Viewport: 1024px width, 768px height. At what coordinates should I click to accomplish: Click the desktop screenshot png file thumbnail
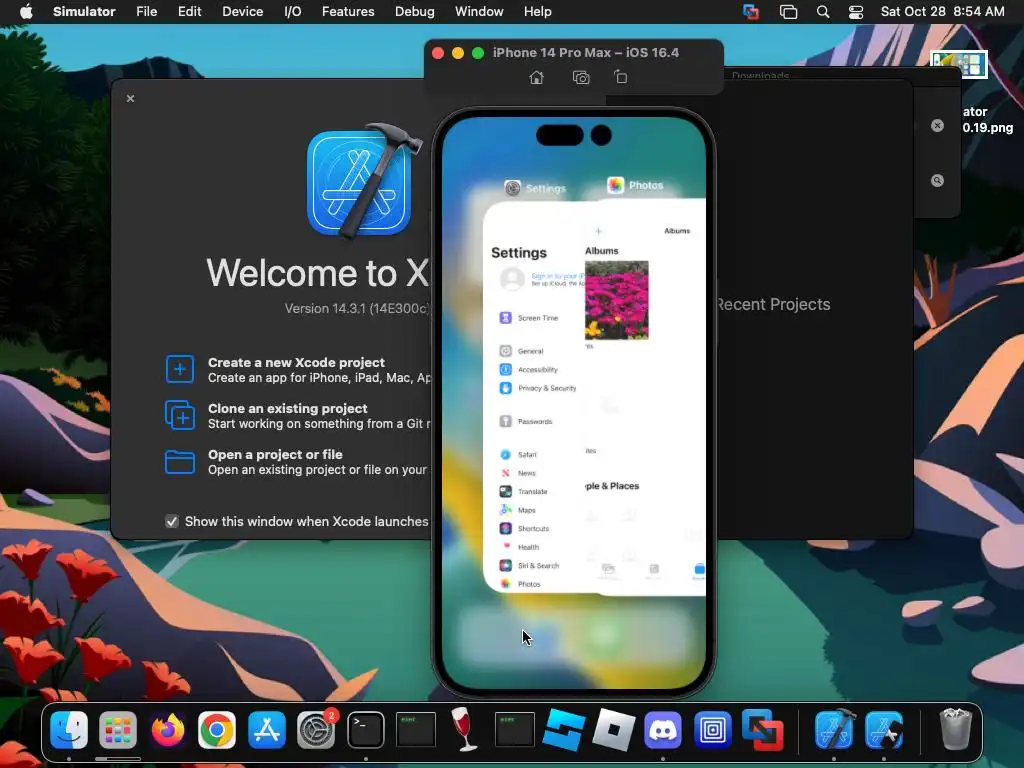[959, 65]
